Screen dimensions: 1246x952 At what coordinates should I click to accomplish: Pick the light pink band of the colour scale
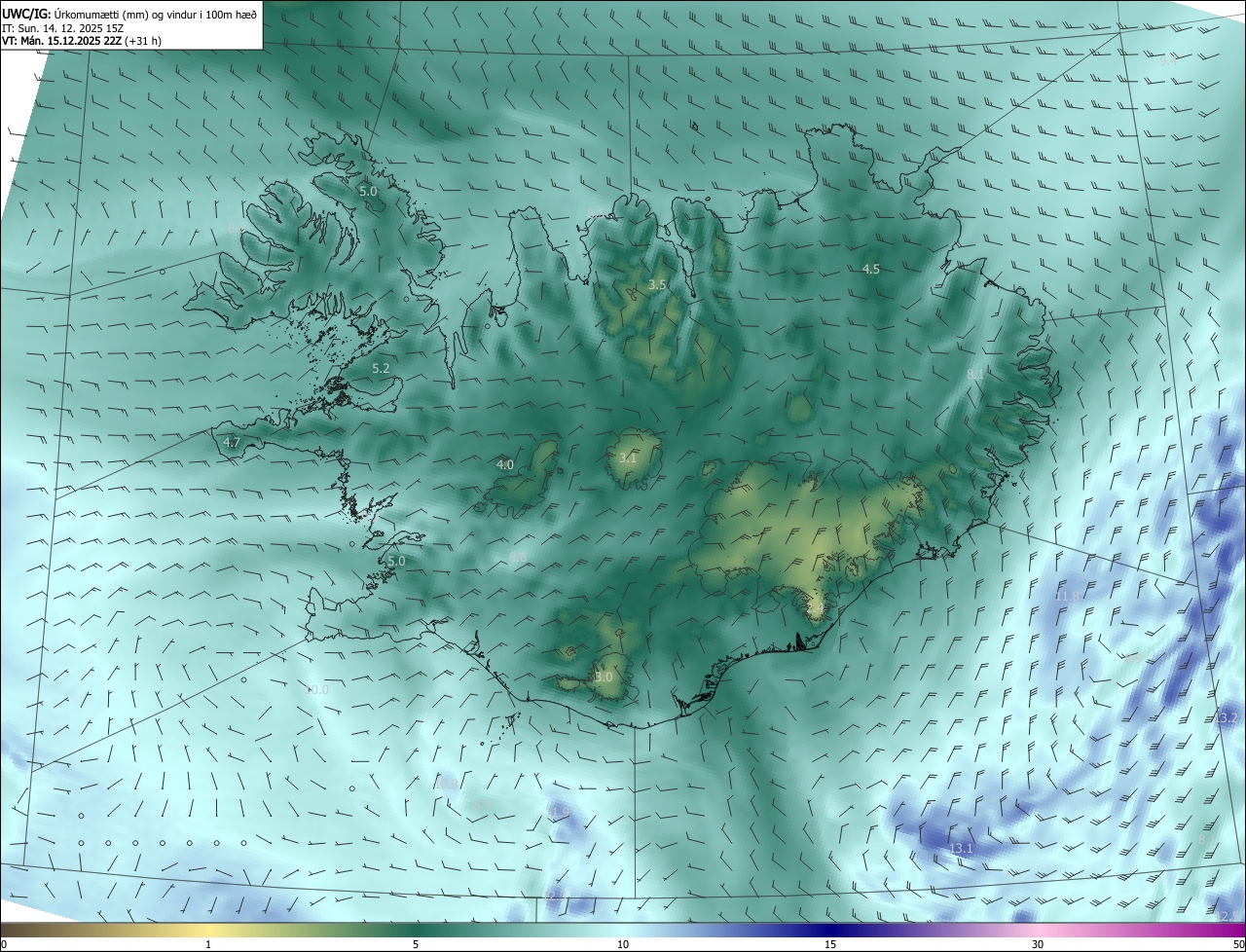(x=1038, y=931)
